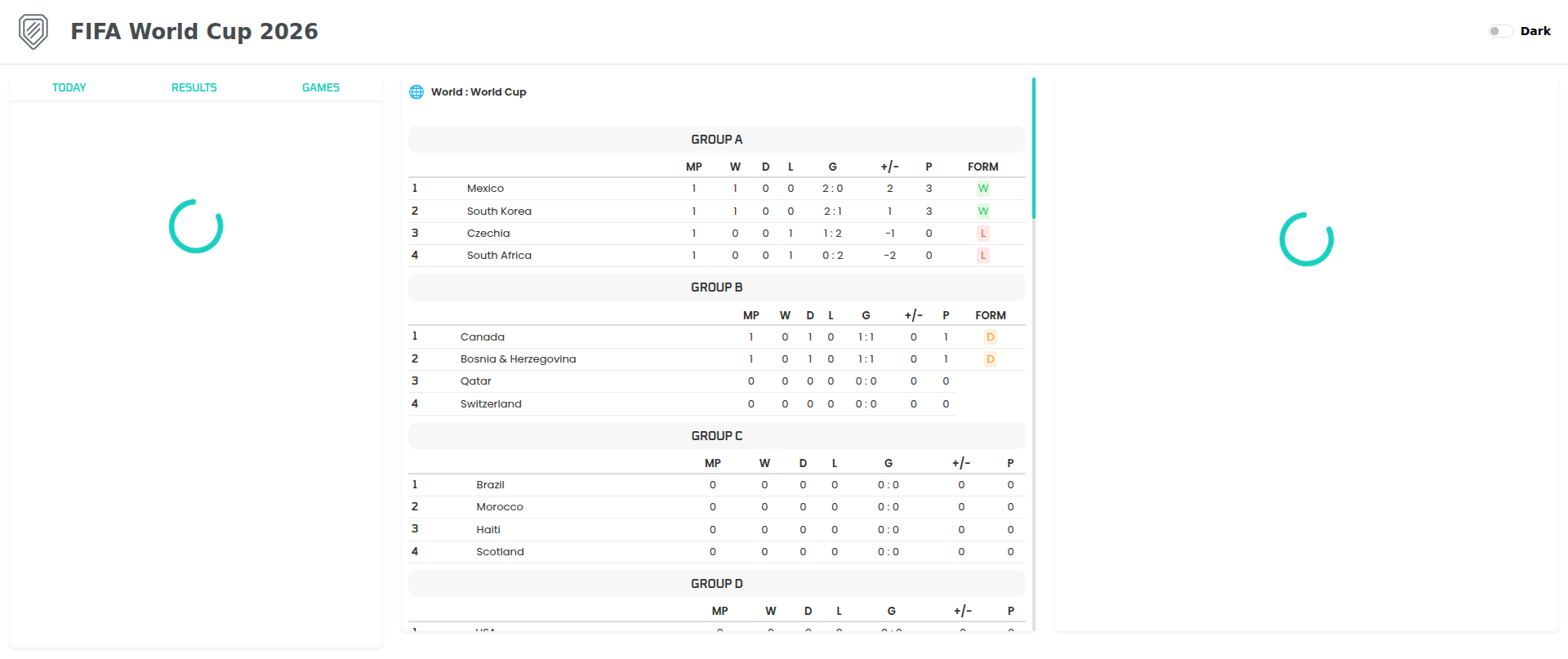
Task: Select the Haiti row
Action: pyautogui.click(x=717, y=530)
